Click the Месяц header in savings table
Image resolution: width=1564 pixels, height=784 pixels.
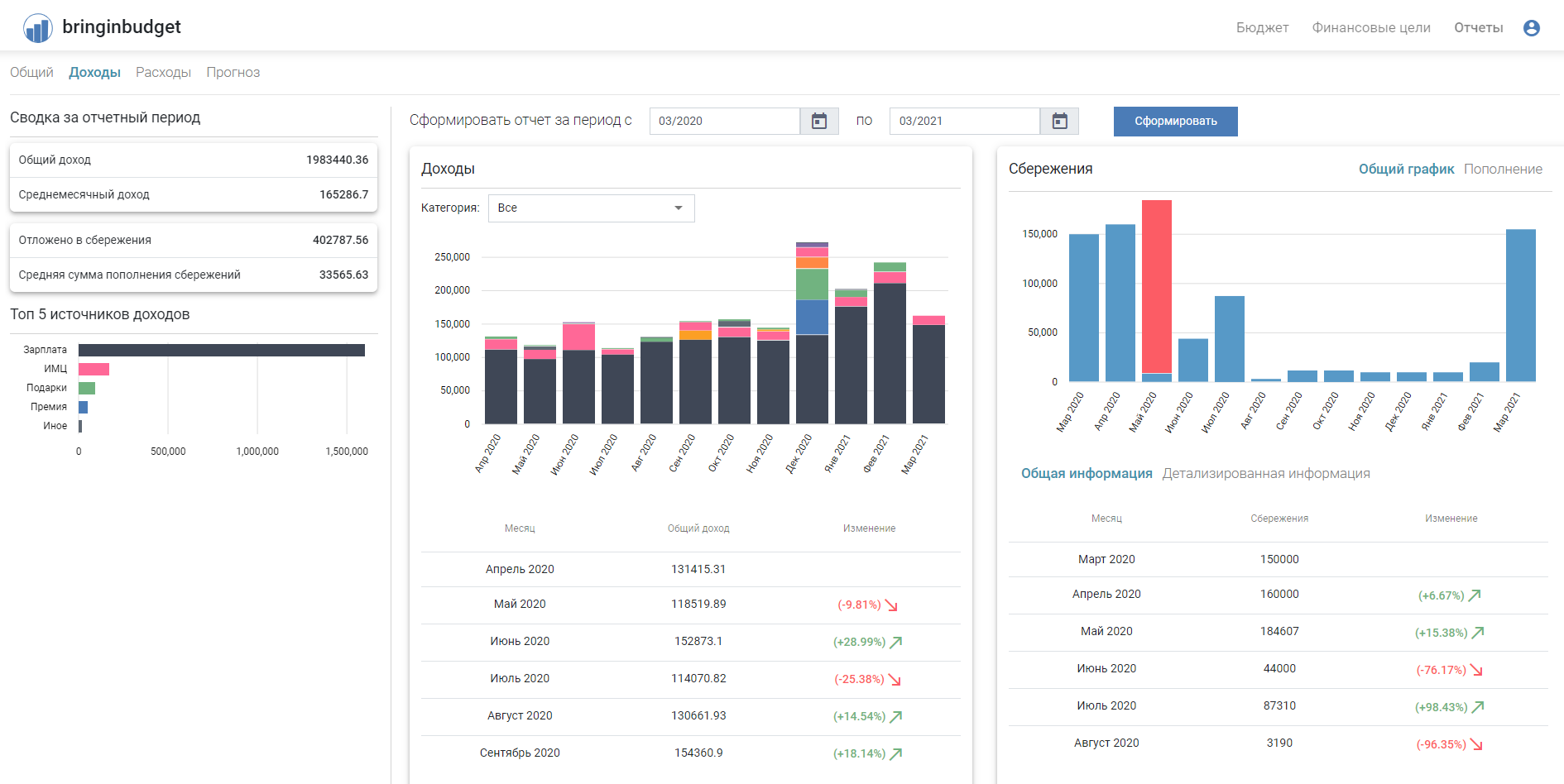coord(1106,519)
